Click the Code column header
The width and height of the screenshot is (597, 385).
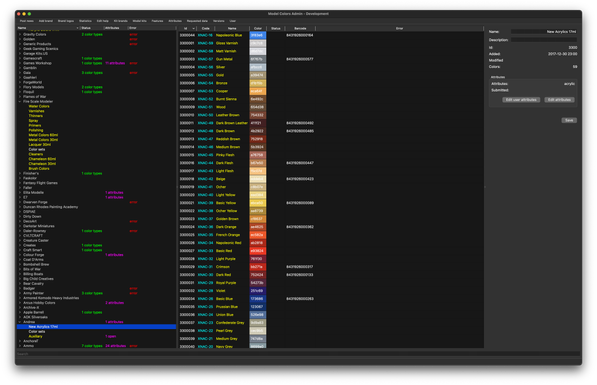[x=206, y=29]
